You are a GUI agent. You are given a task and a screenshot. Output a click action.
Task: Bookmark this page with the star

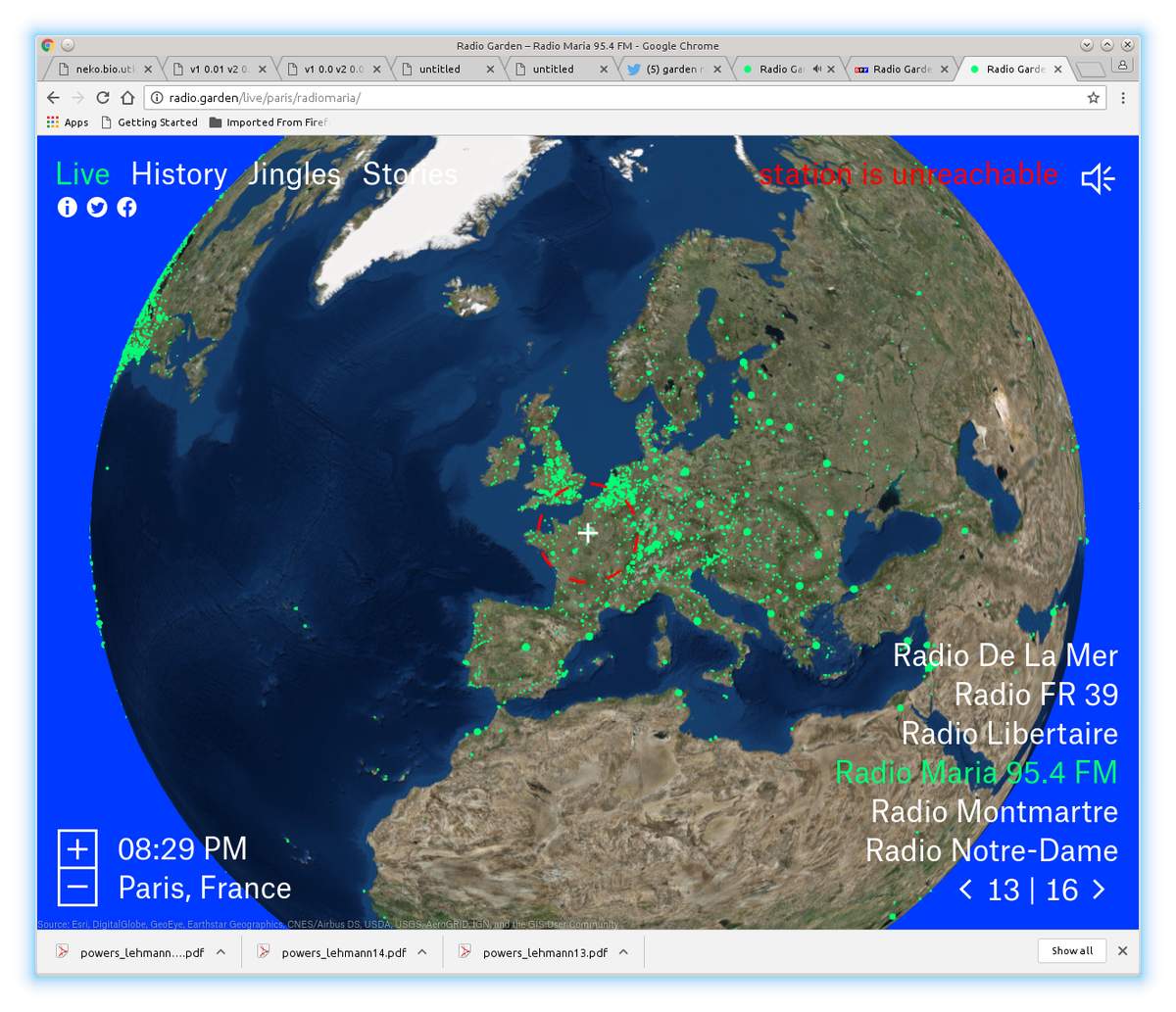click(1093, 97)
